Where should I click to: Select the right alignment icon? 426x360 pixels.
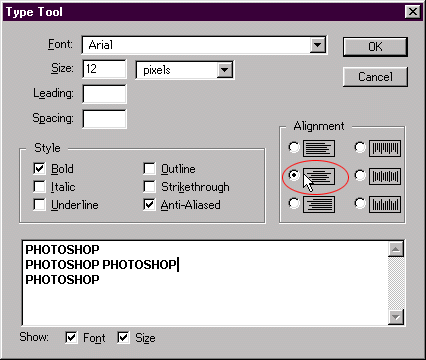point(319,204)
